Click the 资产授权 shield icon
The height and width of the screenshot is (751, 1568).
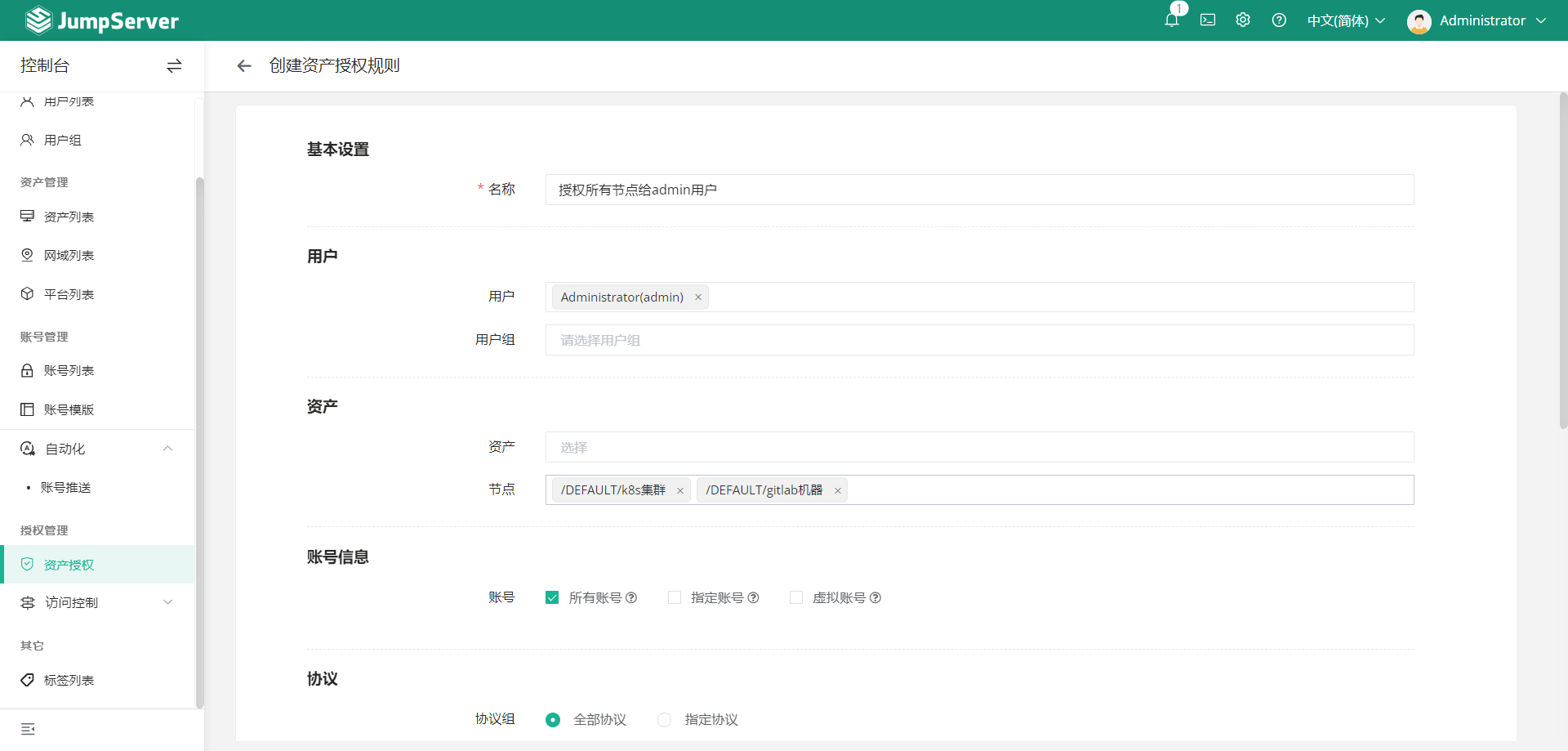point(27,564)
